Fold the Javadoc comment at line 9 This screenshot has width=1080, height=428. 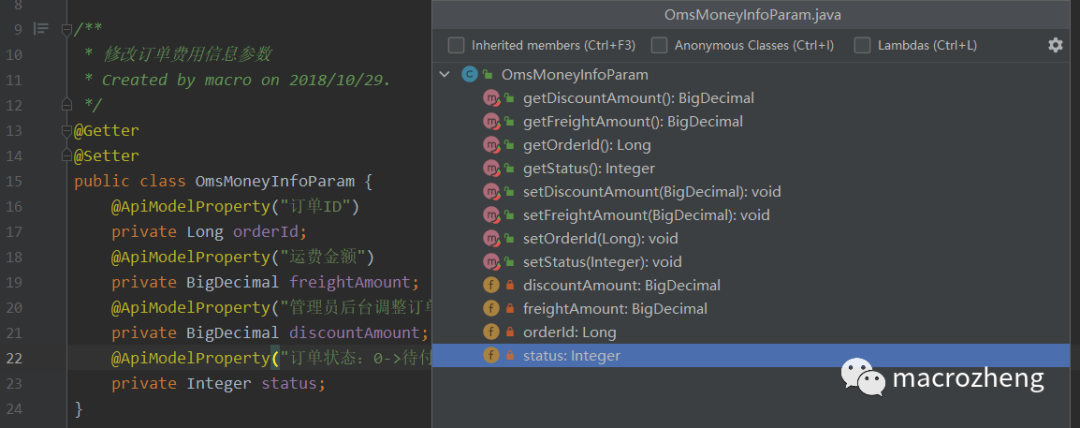coord(67,29)
